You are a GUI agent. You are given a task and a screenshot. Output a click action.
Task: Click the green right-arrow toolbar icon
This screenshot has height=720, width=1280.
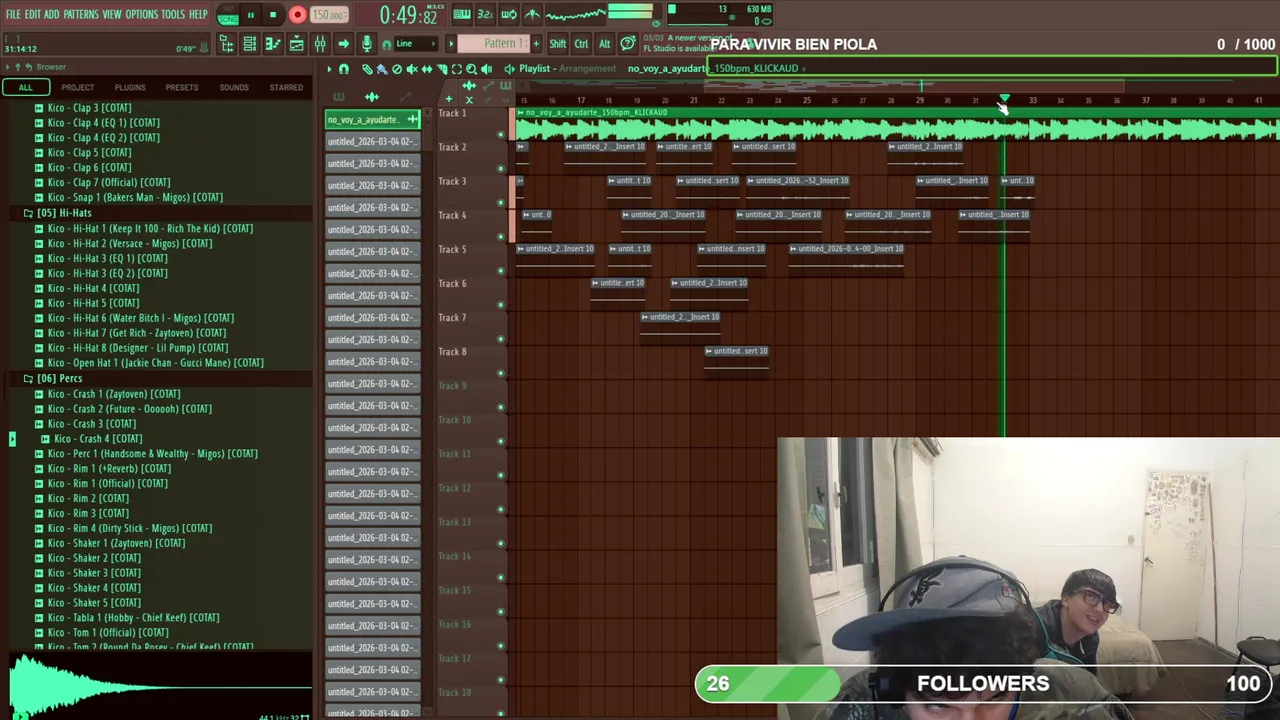click(344, 43)
